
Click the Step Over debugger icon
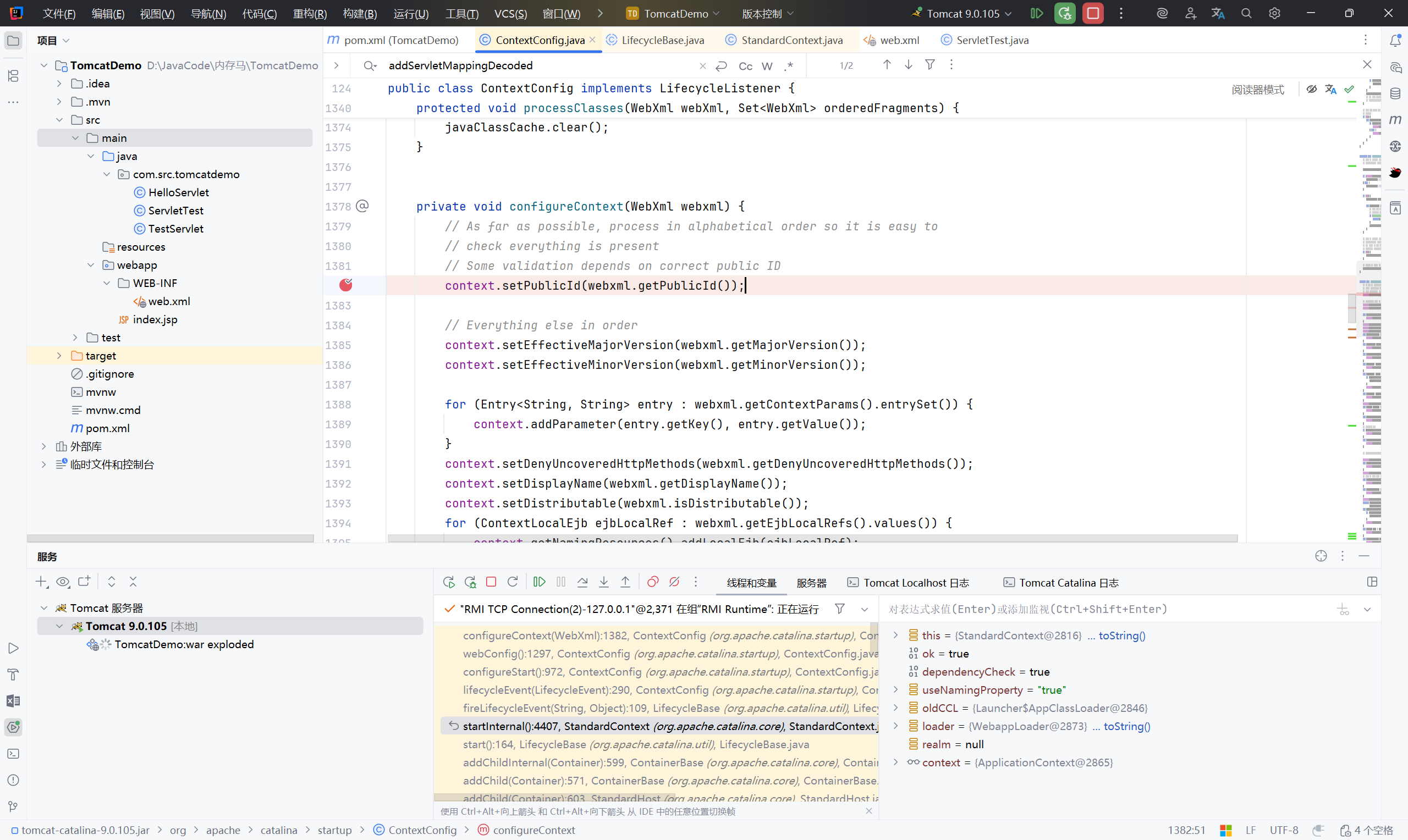pyautogui.click(x=582, y=582)
